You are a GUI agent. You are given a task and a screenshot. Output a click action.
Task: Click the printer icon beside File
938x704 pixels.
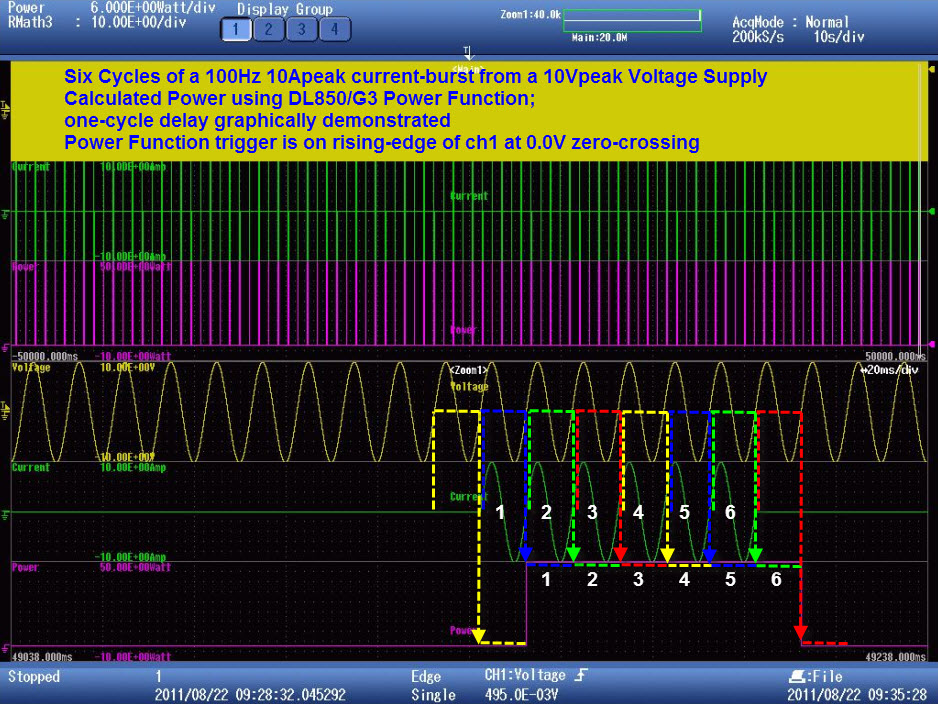[798, 677]
